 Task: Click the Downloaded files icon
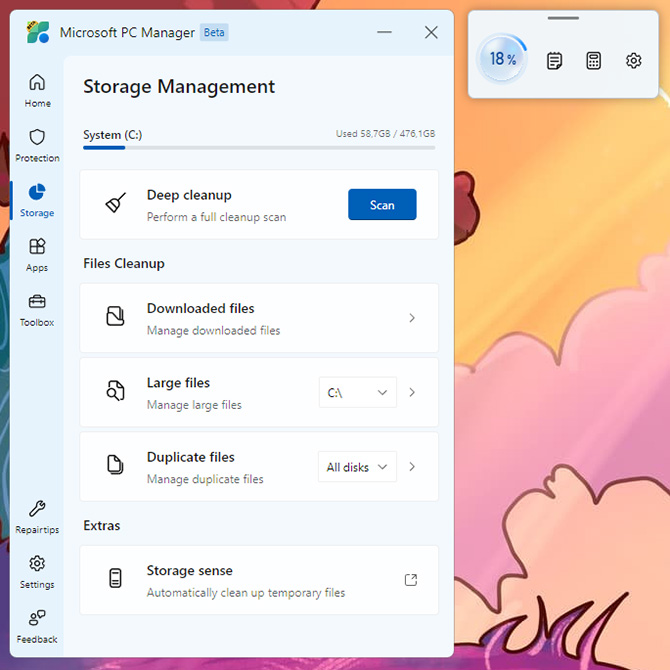pos(115,316)
